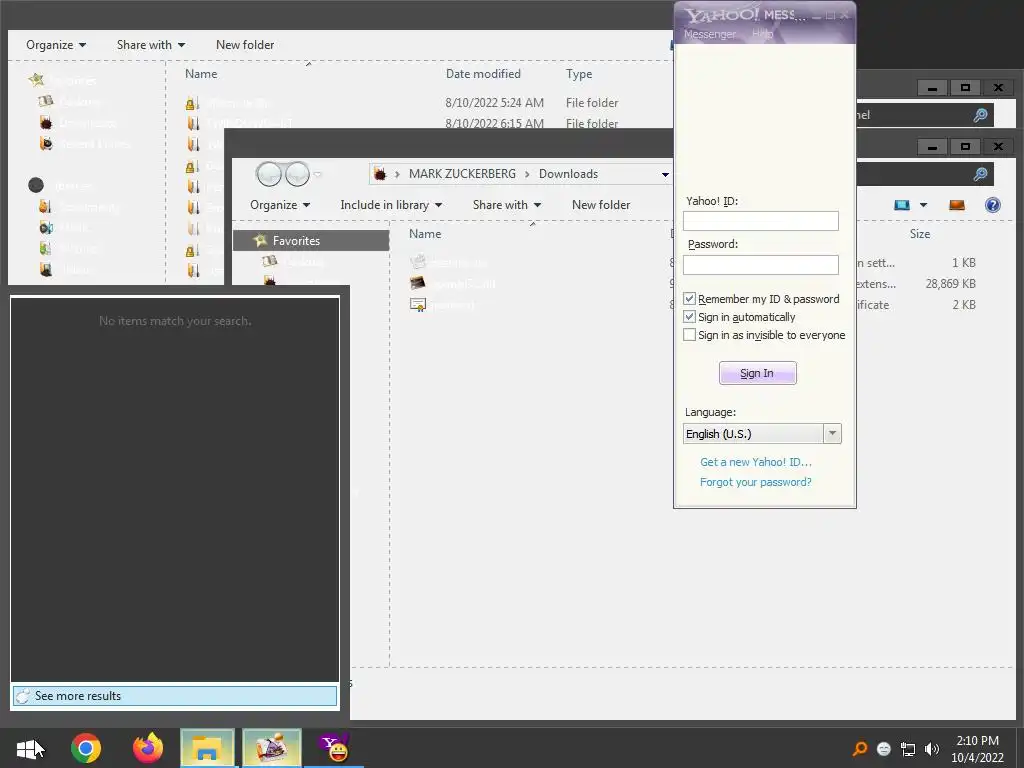This screenshot has width=1024, height=768.
Task: Click MARK ZUCKERBERG in the address breadcrumb
Action: click(x=462, y=174)
